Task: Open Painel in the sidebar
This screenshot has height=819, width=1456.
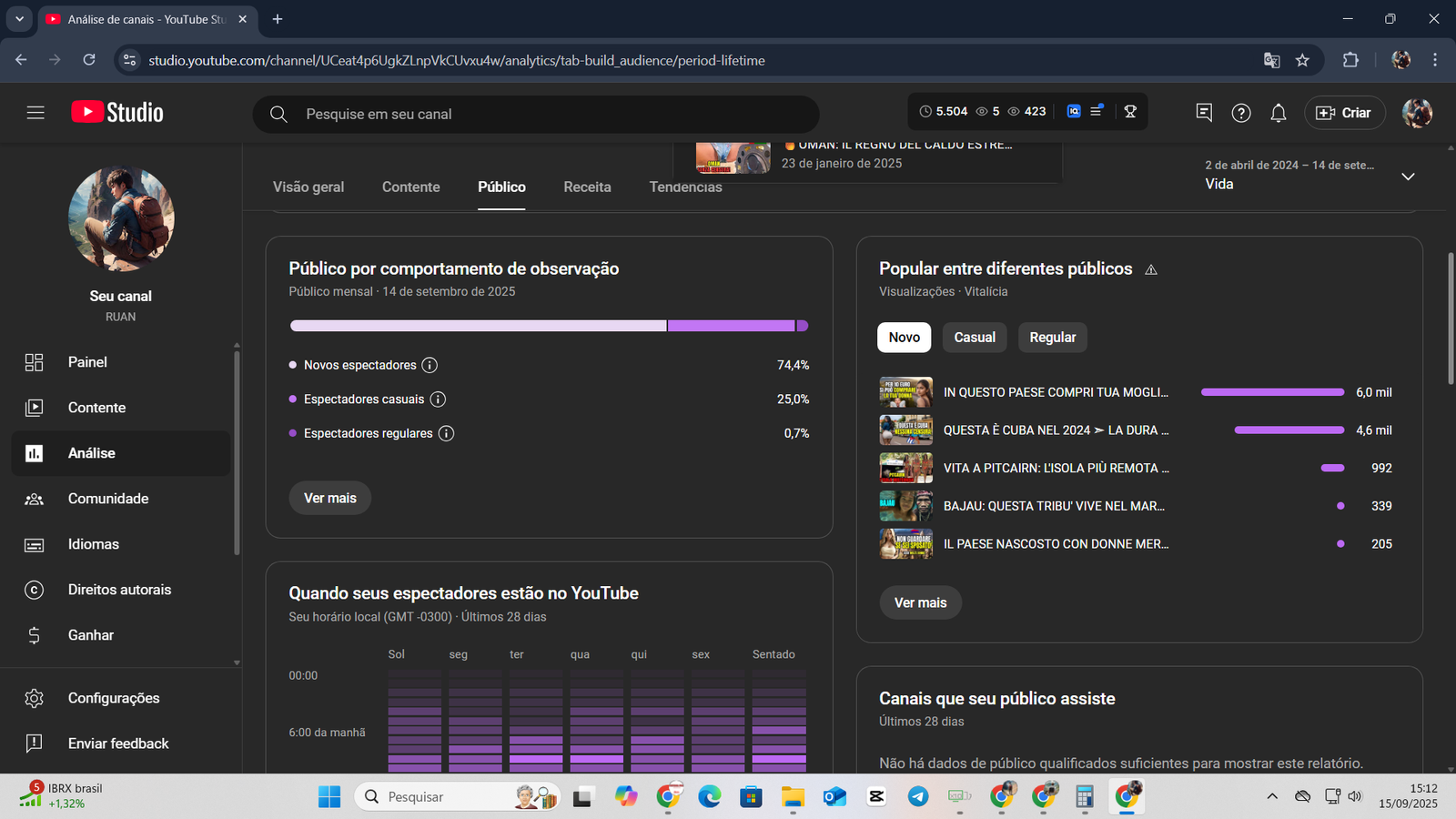Action: [121, 362]
